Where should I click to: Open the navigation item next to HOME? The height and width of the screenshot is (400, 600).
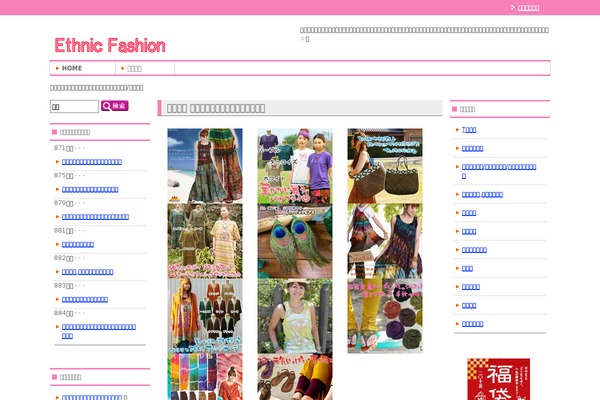134,69
